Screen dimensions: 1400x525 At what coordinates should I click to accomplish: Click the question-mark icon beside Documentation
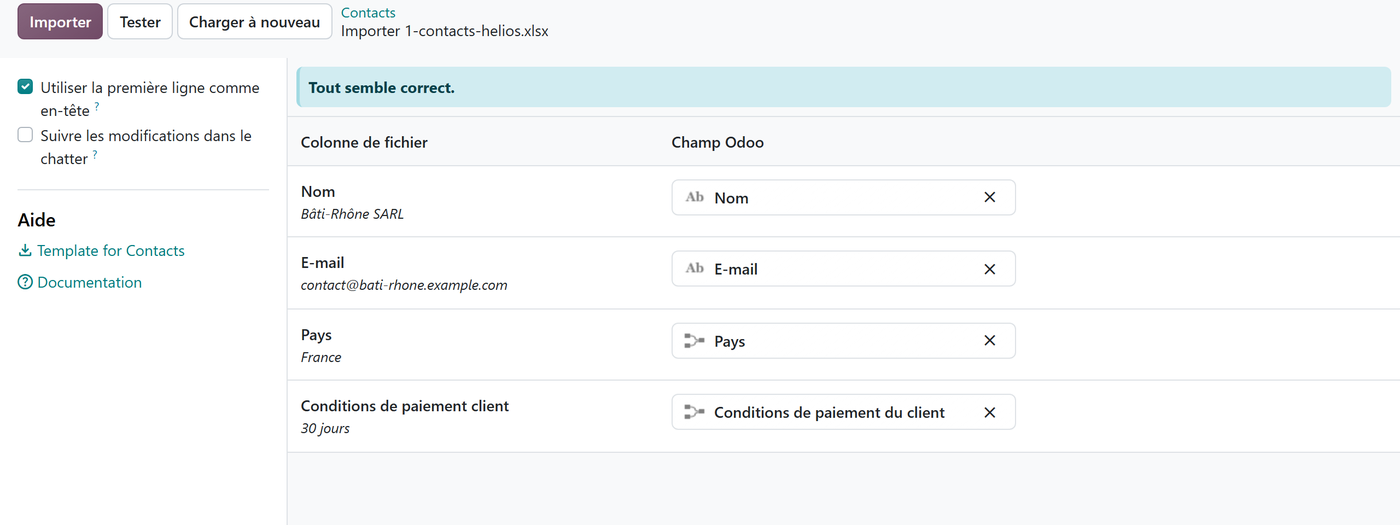(25, 283)
